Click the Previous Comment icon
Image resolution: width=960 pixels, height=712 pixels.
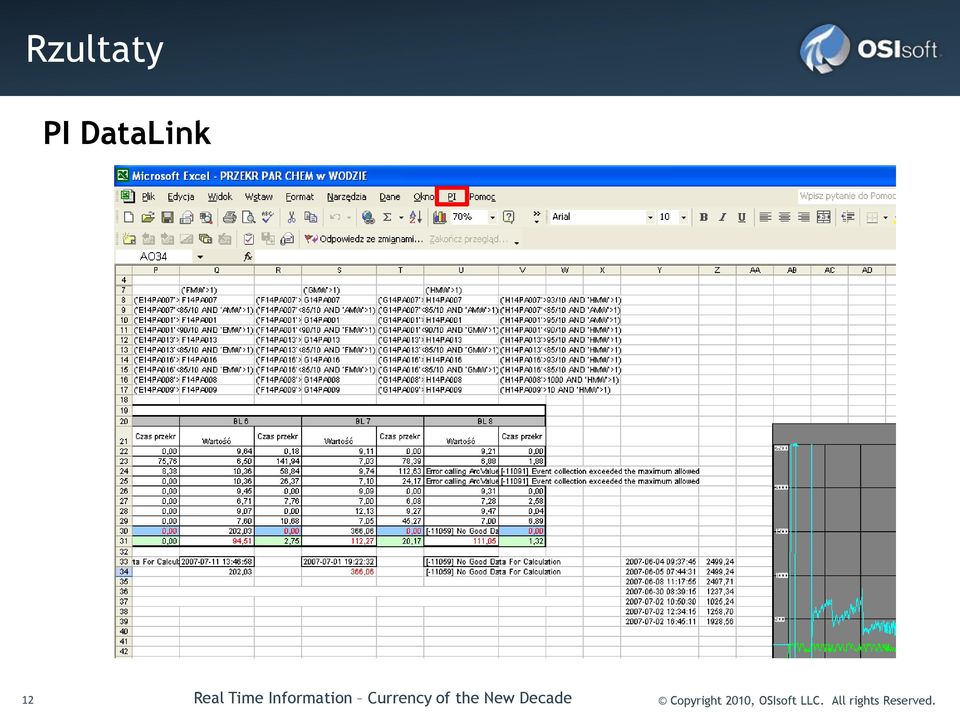(x=148, y=239)
